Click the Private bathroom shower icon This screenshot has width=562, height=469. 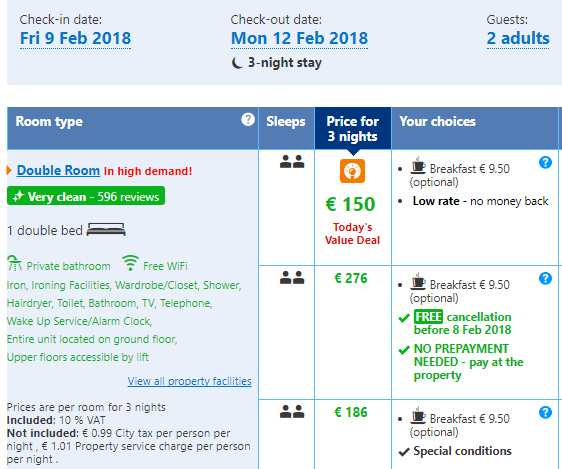(14, 263)
